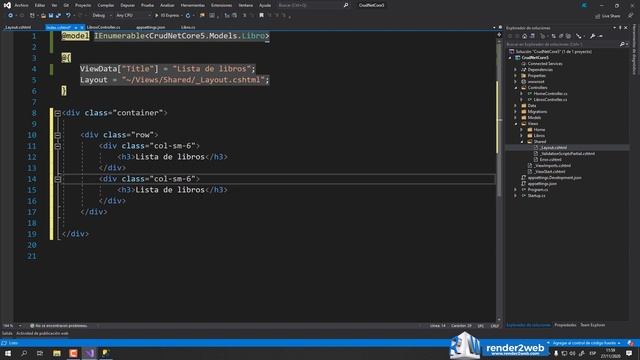Select HomeController.cs in the Solution Explorer
The height and width of the screenshot is (360, 640).
point(550,94)
